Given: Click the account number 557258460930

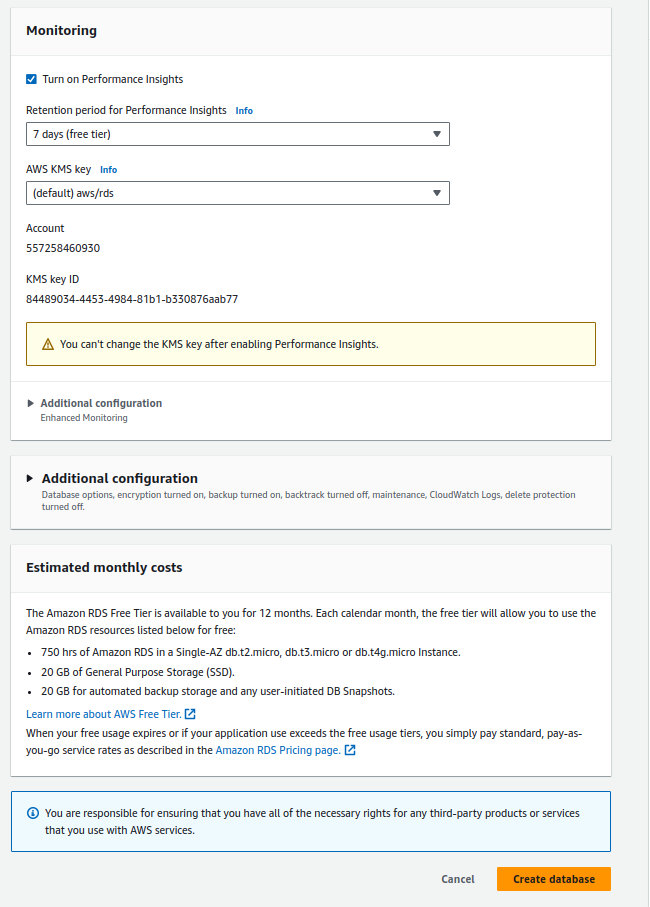Looking at the screenshot, I should [x=63, y=248].
